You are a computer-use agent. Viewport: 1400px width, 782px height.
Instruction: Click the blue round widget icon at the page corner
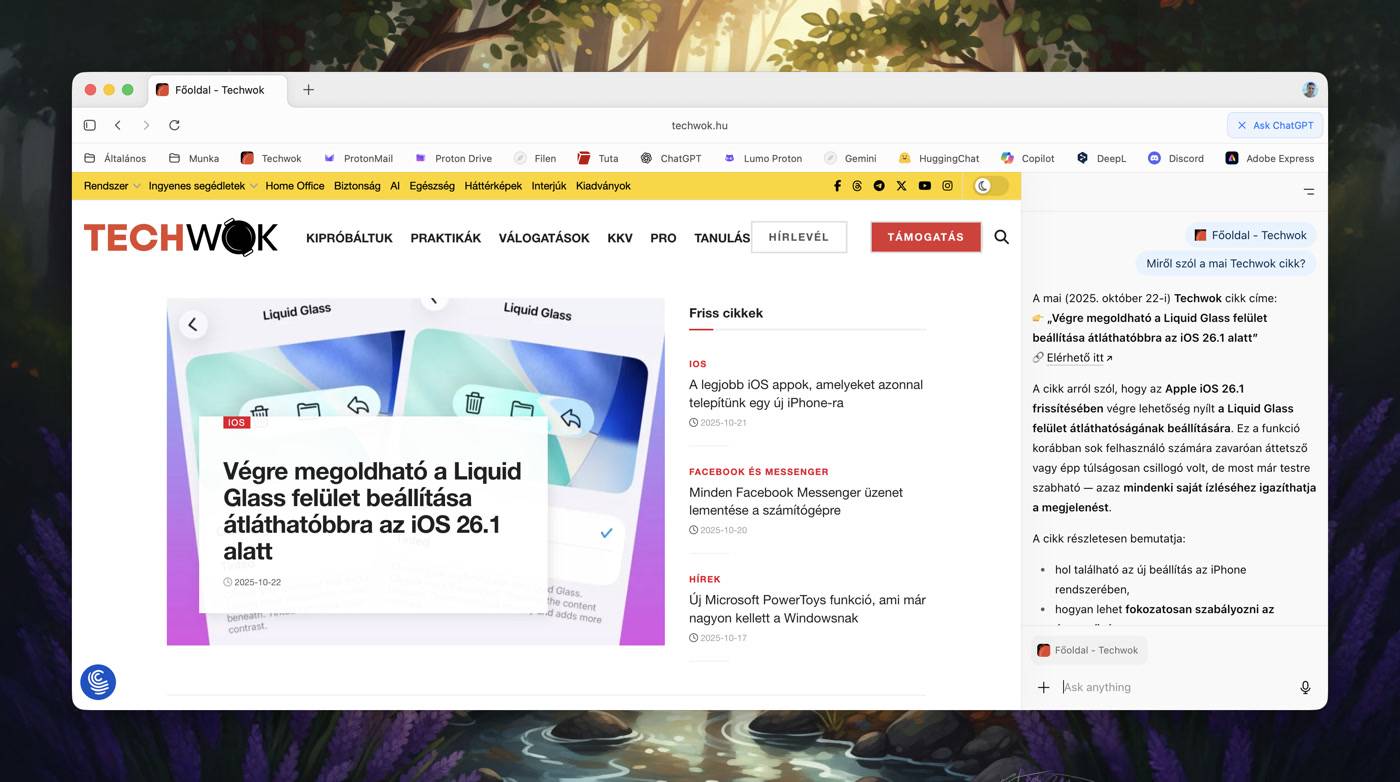point(98,682)
